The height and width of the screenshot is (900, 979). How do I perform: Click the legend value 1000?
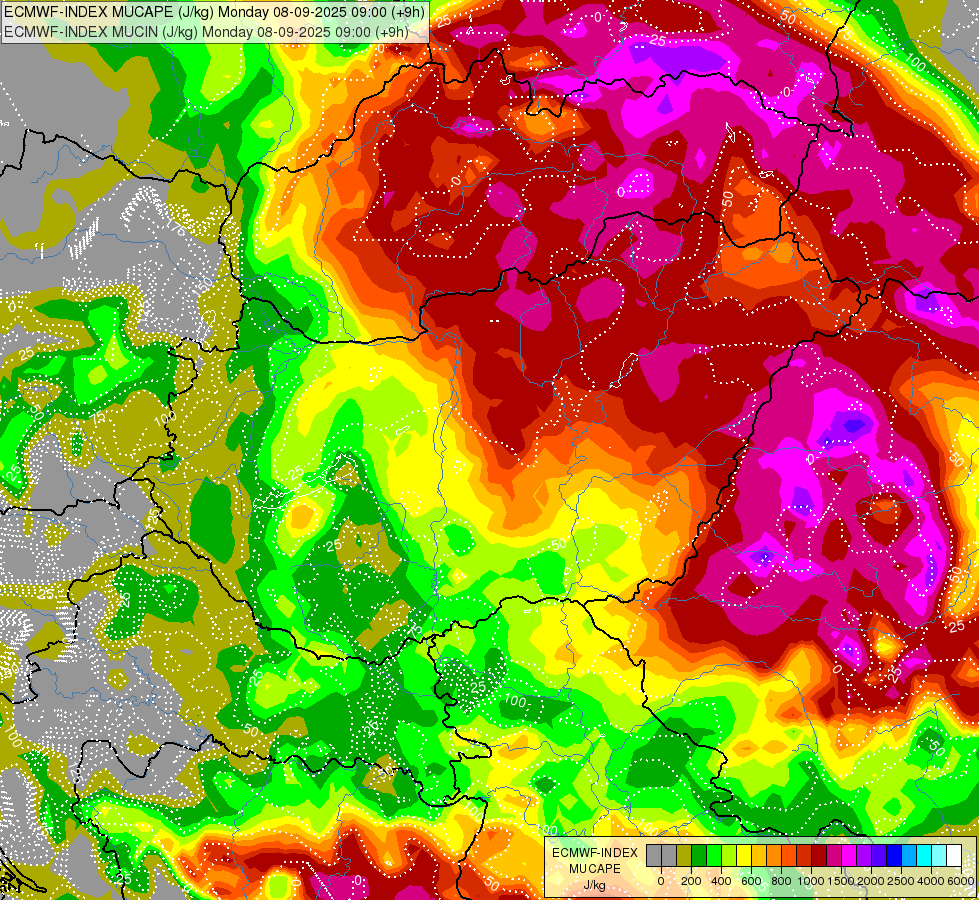click(812, 881)
